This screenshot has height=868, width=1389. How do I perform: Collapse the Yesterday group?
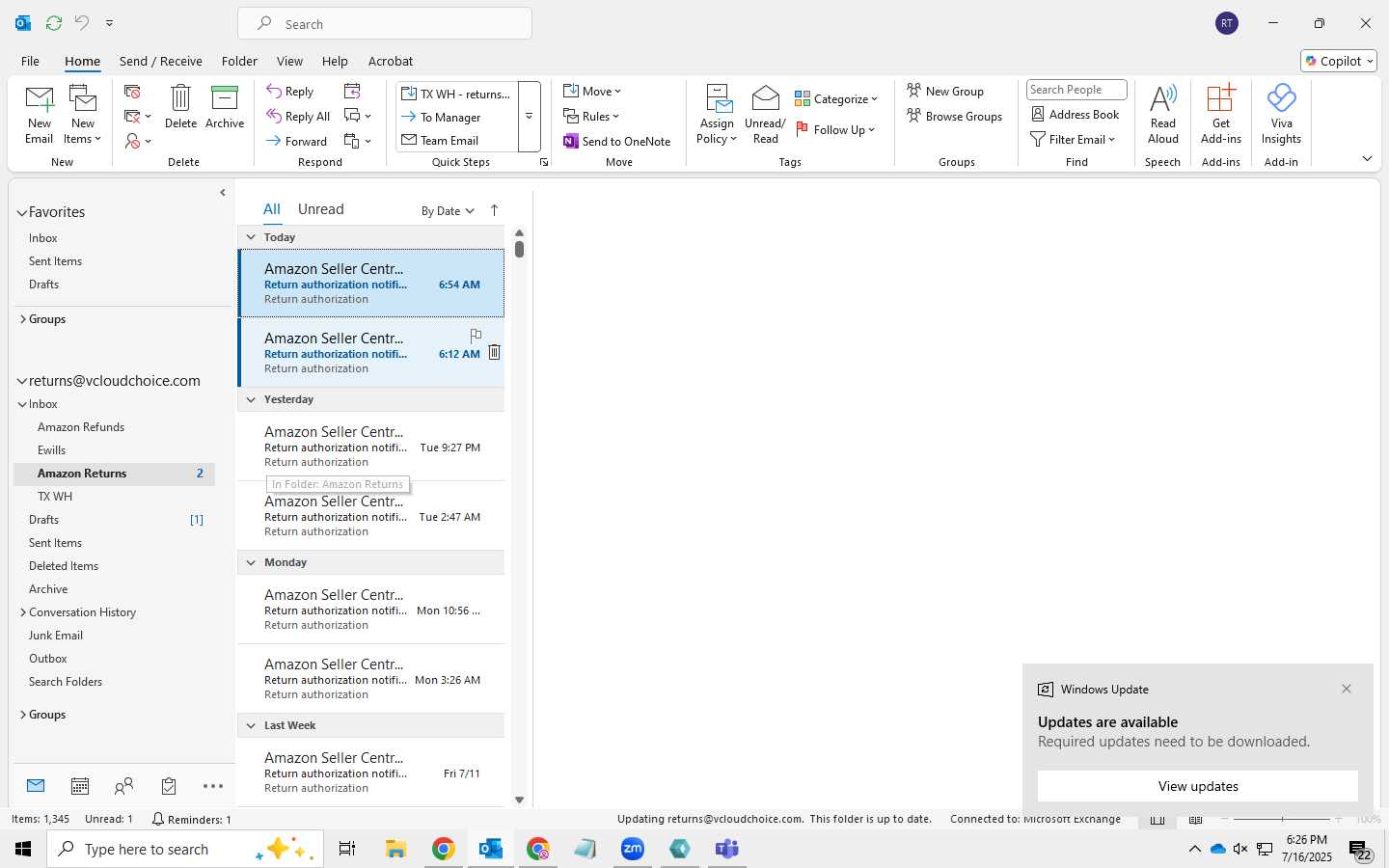point(251,399)
